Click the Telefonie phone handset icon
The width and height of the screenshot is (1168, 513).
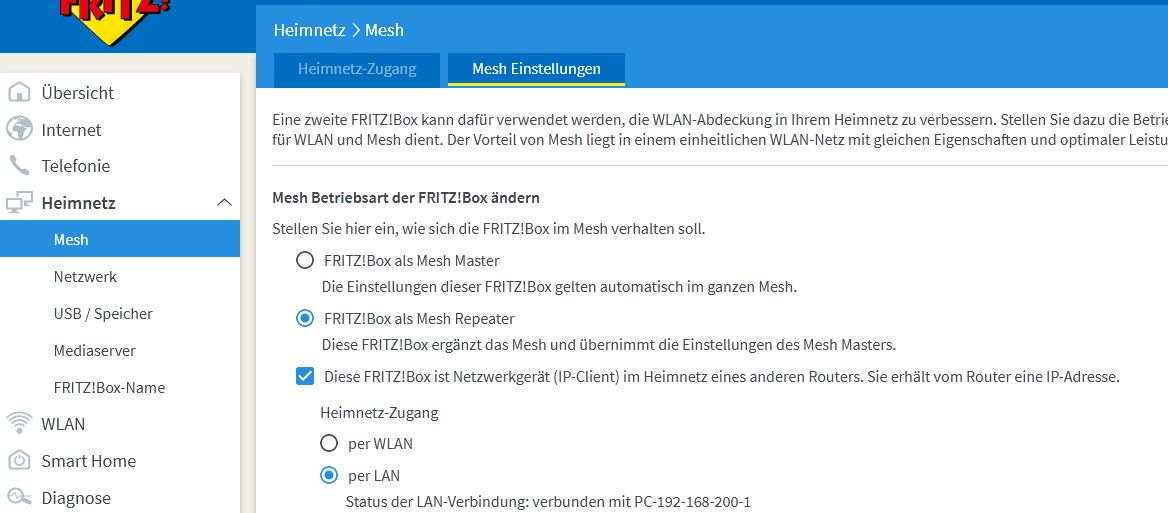pyautogui.click(x=19, y=165)
